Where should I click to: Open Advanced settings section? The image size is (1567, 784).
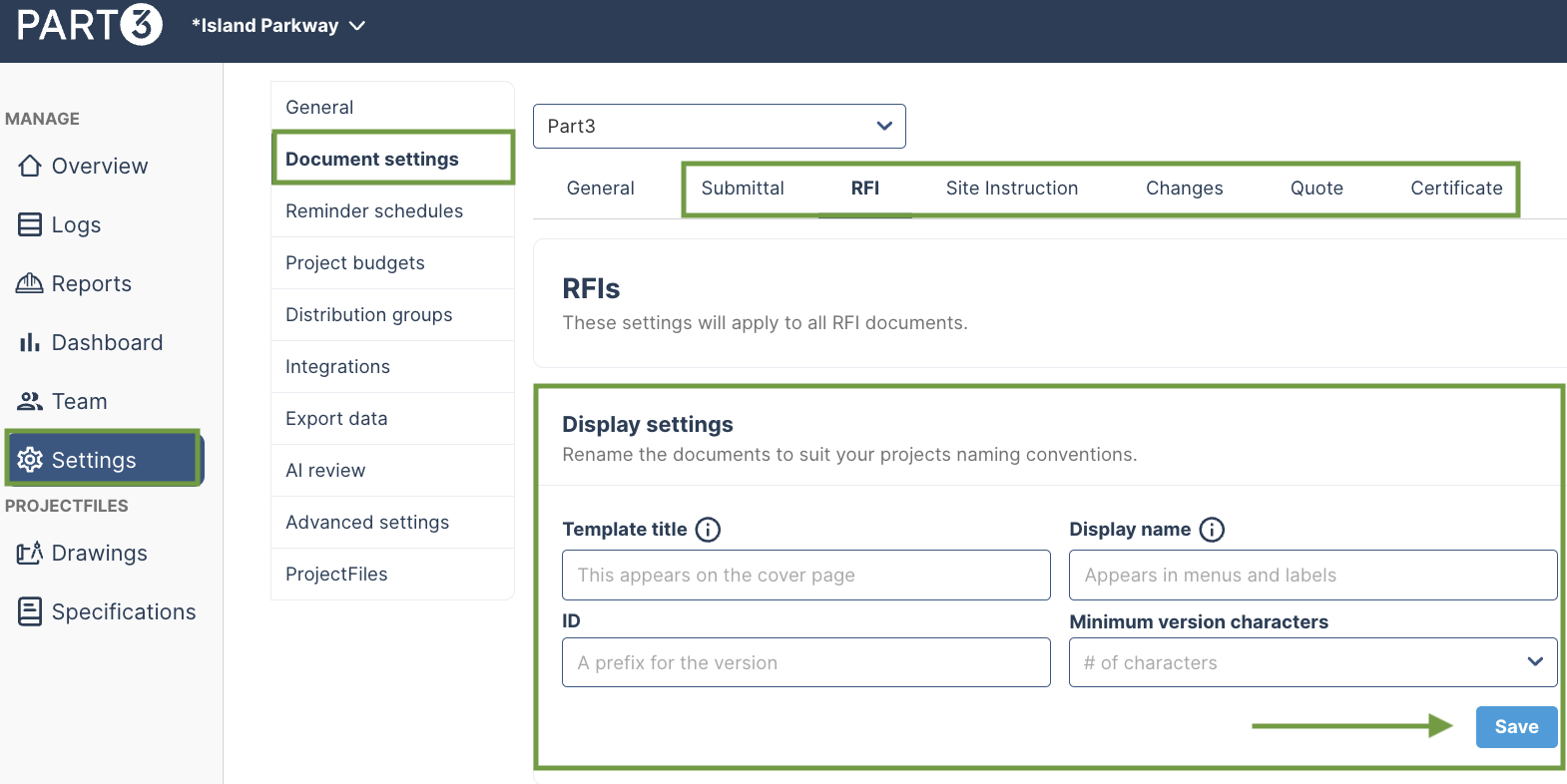click(x=392, y=523)
